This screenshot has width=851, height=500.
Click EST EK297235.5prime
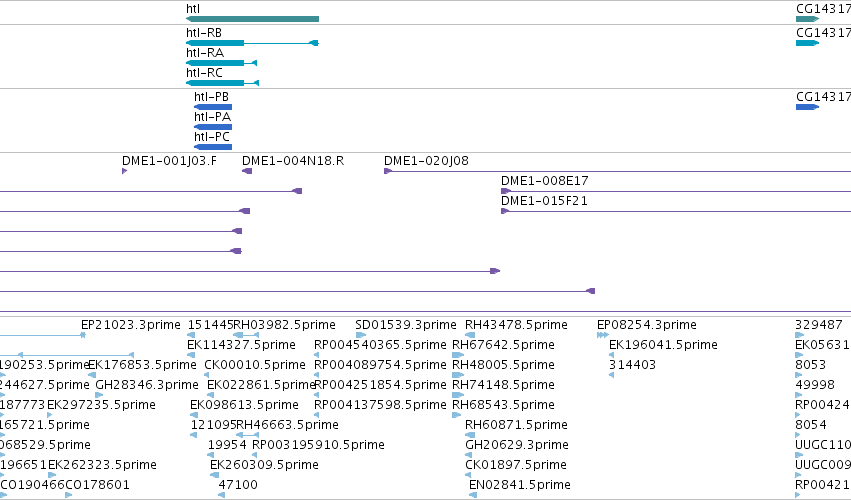[101, 405]
